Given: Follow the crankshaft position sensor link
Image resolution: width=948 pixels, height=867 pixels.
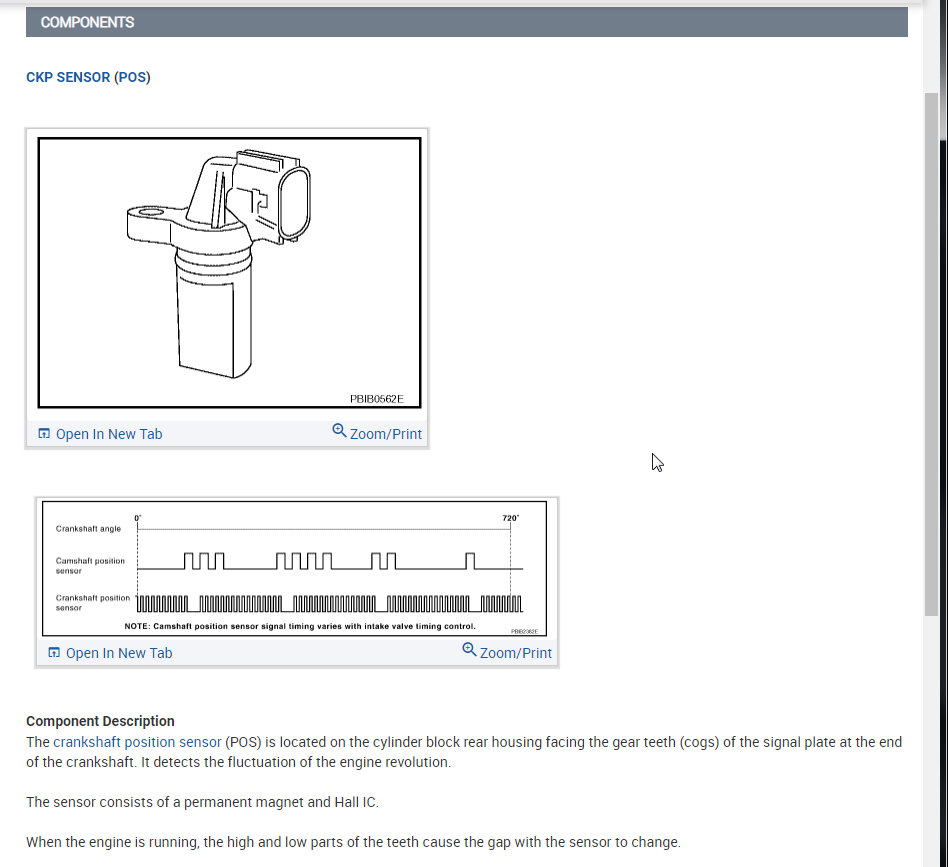Looking at the screenshot, I should [x=137, y=742].
